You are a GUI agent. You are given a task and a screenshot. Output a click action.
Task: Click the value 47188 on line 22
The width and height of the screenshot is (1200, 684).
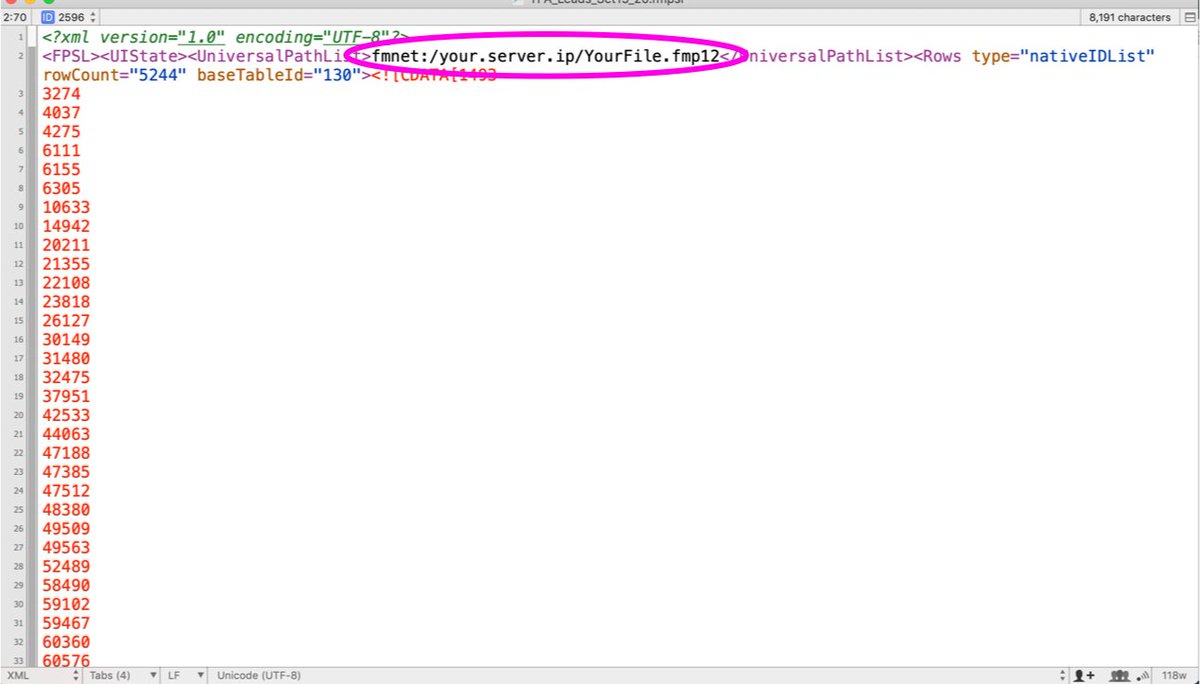click(x=67, y=453)
